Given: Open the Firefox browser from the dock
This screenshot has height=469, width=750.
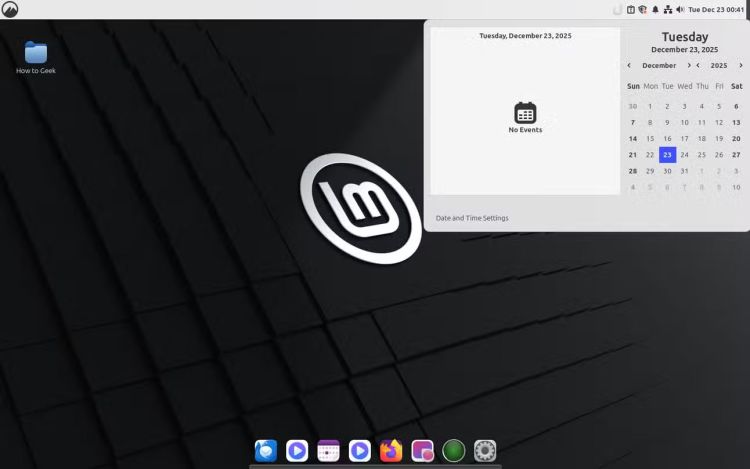Looking at the screenshot, I should coord(391,451).
